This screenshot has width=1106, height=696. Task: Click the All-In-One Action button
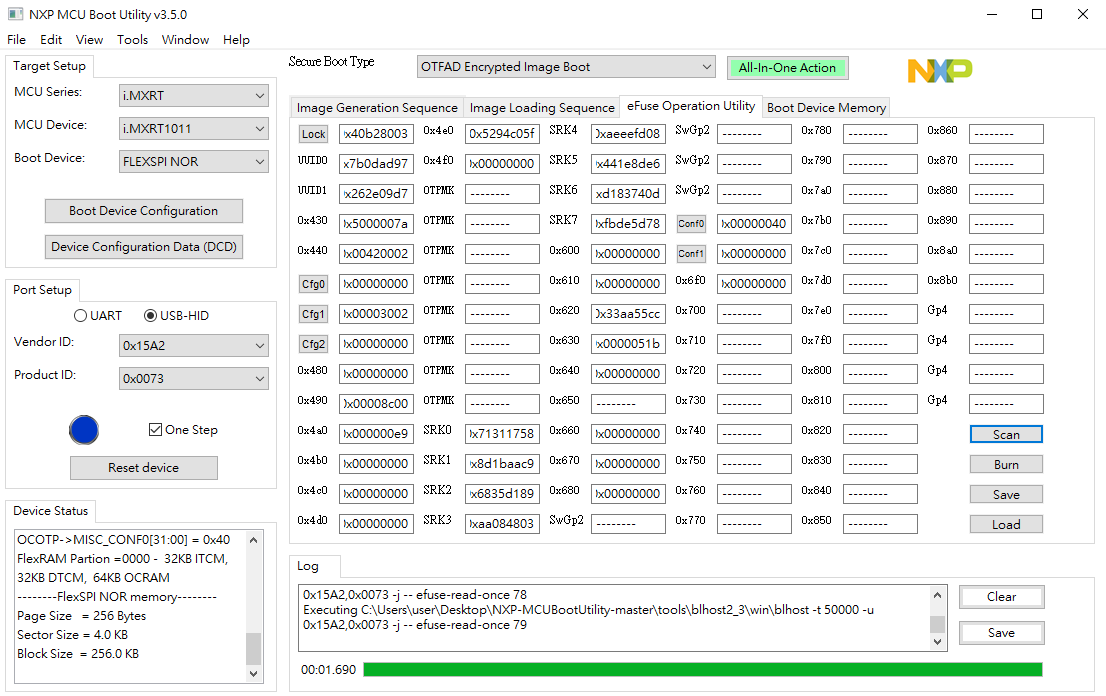787,67
